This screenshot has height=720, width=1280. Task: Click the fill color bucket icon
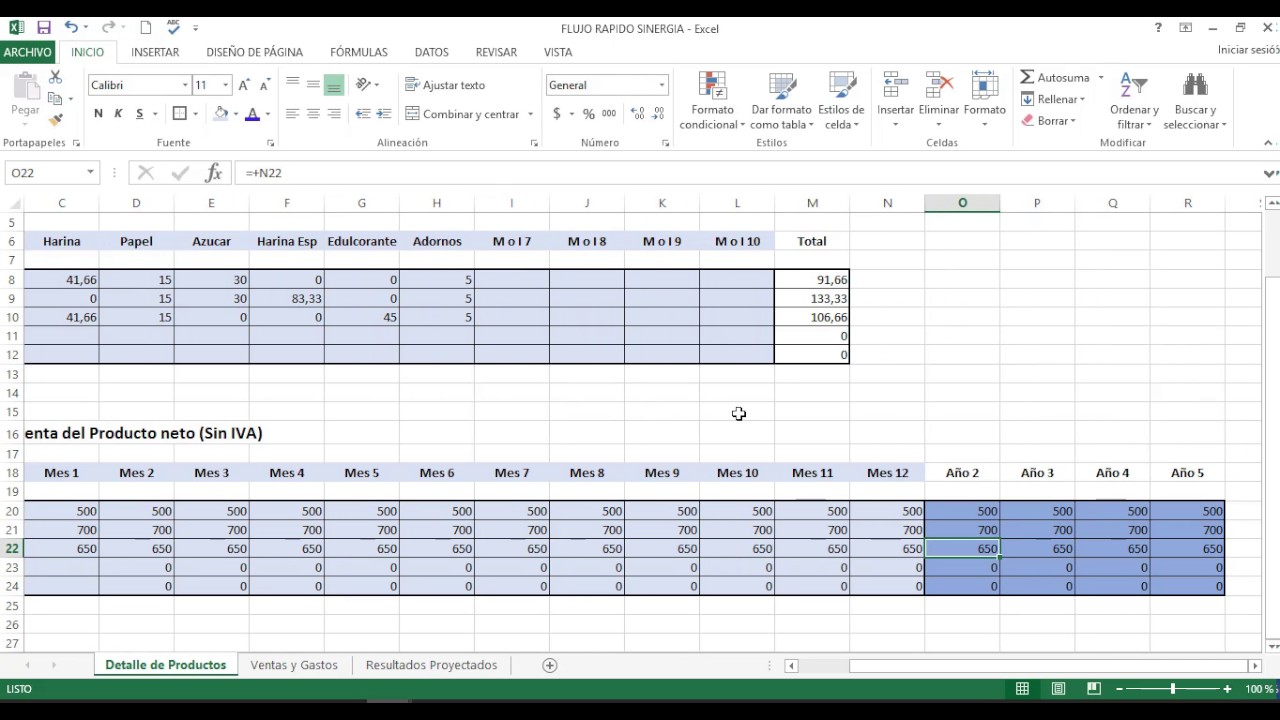pos(221,114)
